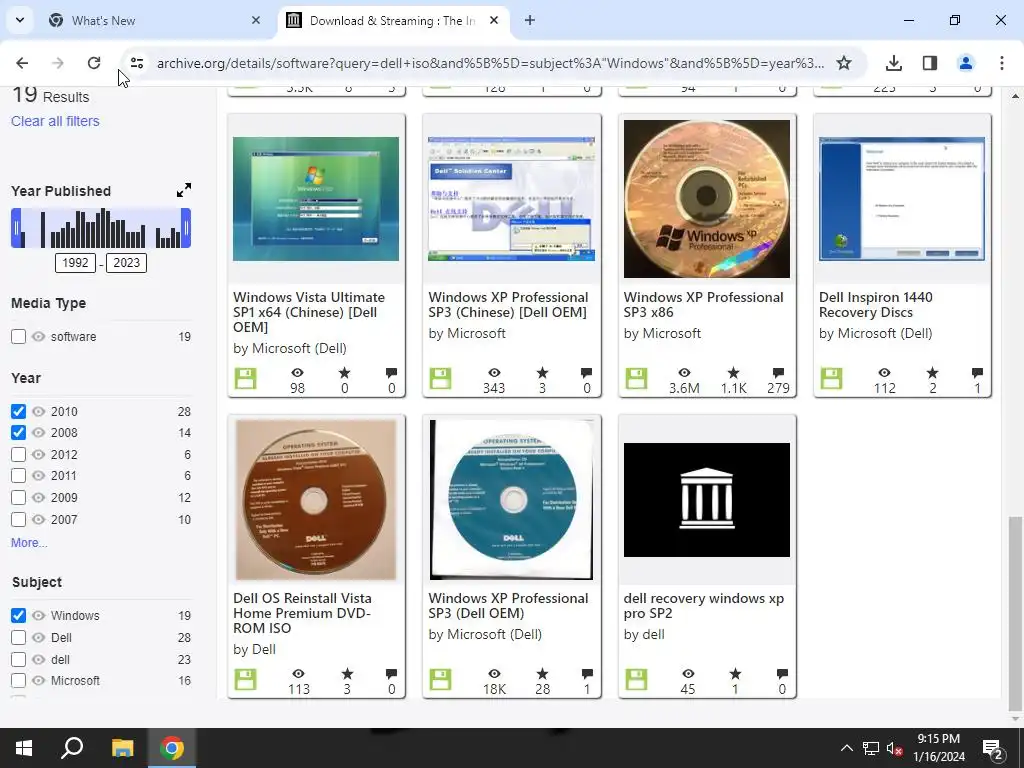Open Windows XP Professional disc thumbnail
The height and width of the screenshot is (768, 1024).
(707, 199)
